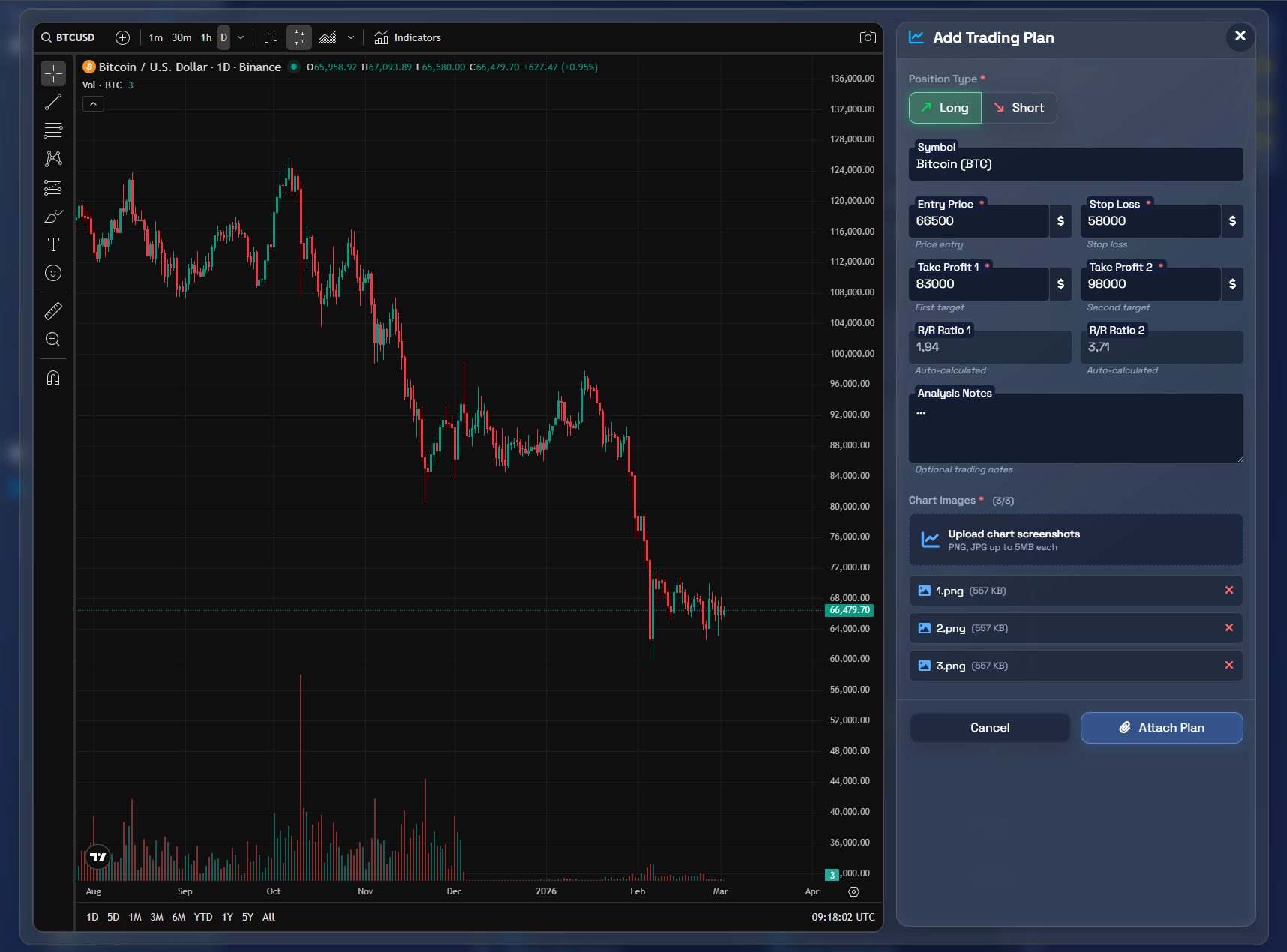Click the Entry Price input field
This screenshot has height=952, width=1287.
click(979, 221)
